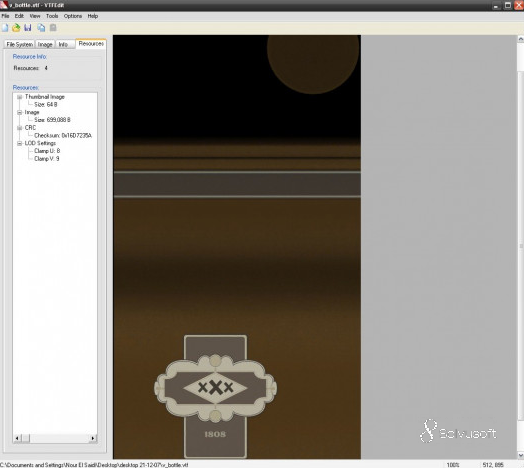
Task: Select the CRC tree item
Action: pos(30,128)
